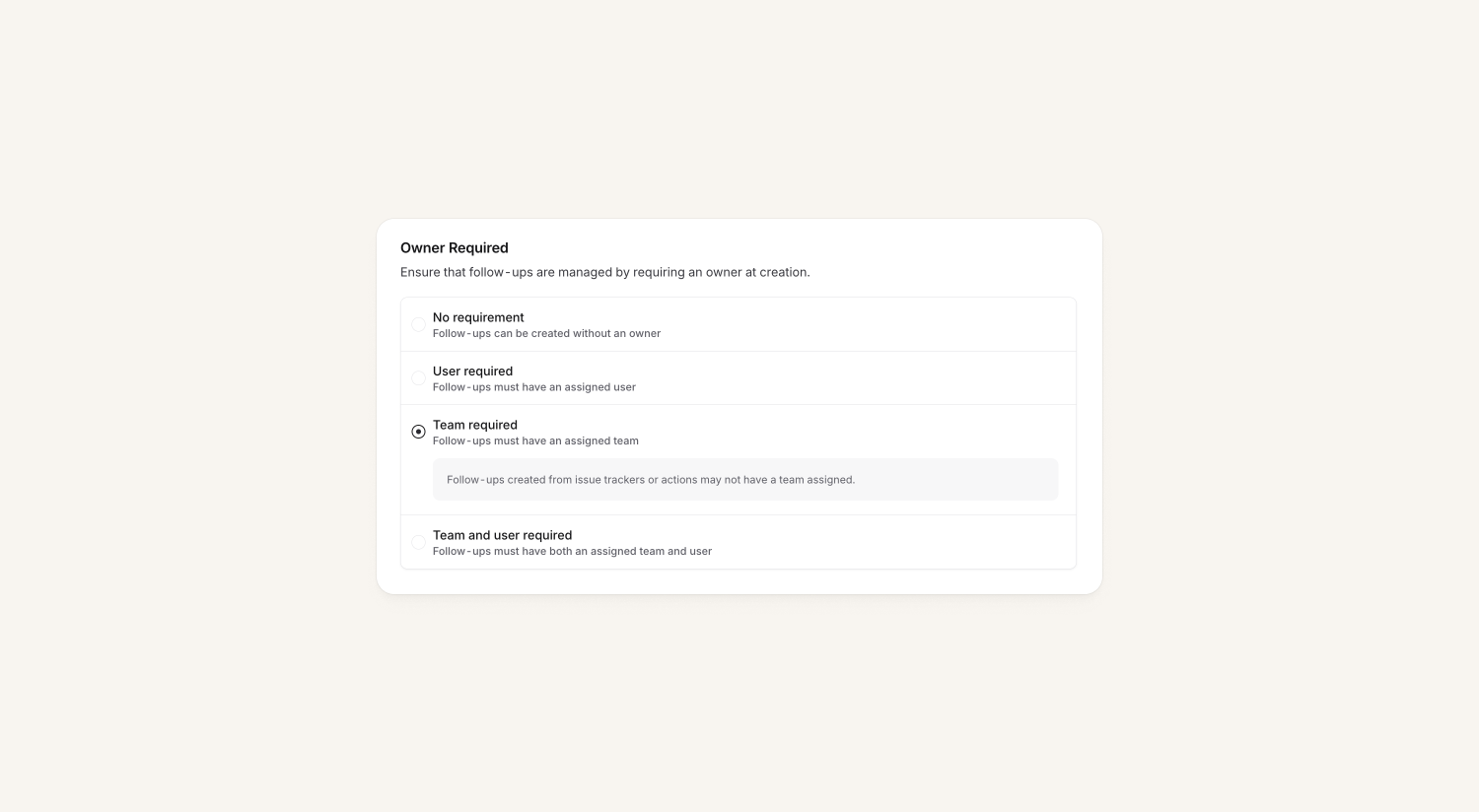
Task: Click "Follow-ups can be created without an owner" text
Action: 546,334
